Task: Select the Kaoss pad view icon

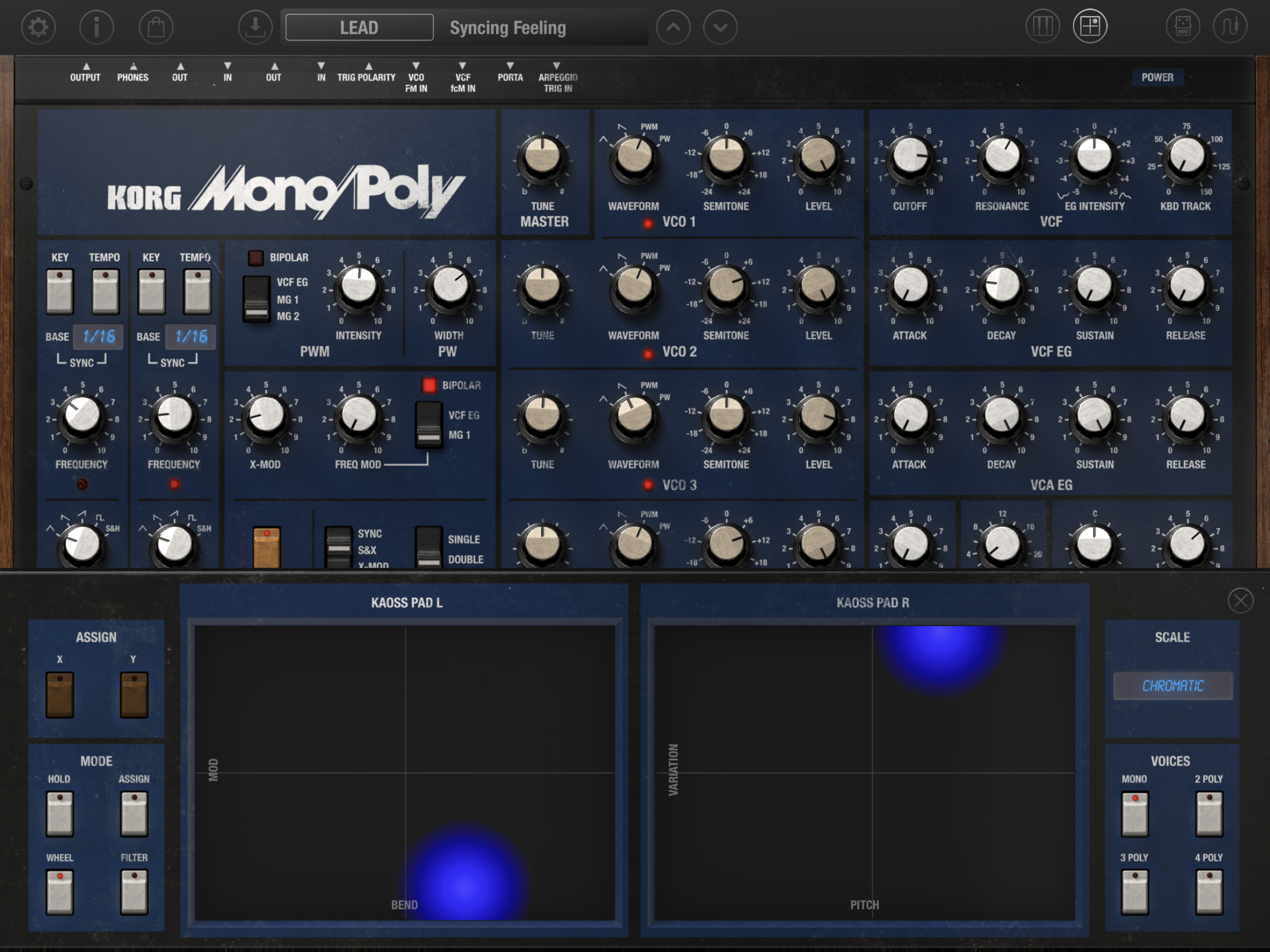Action: 1090,26
